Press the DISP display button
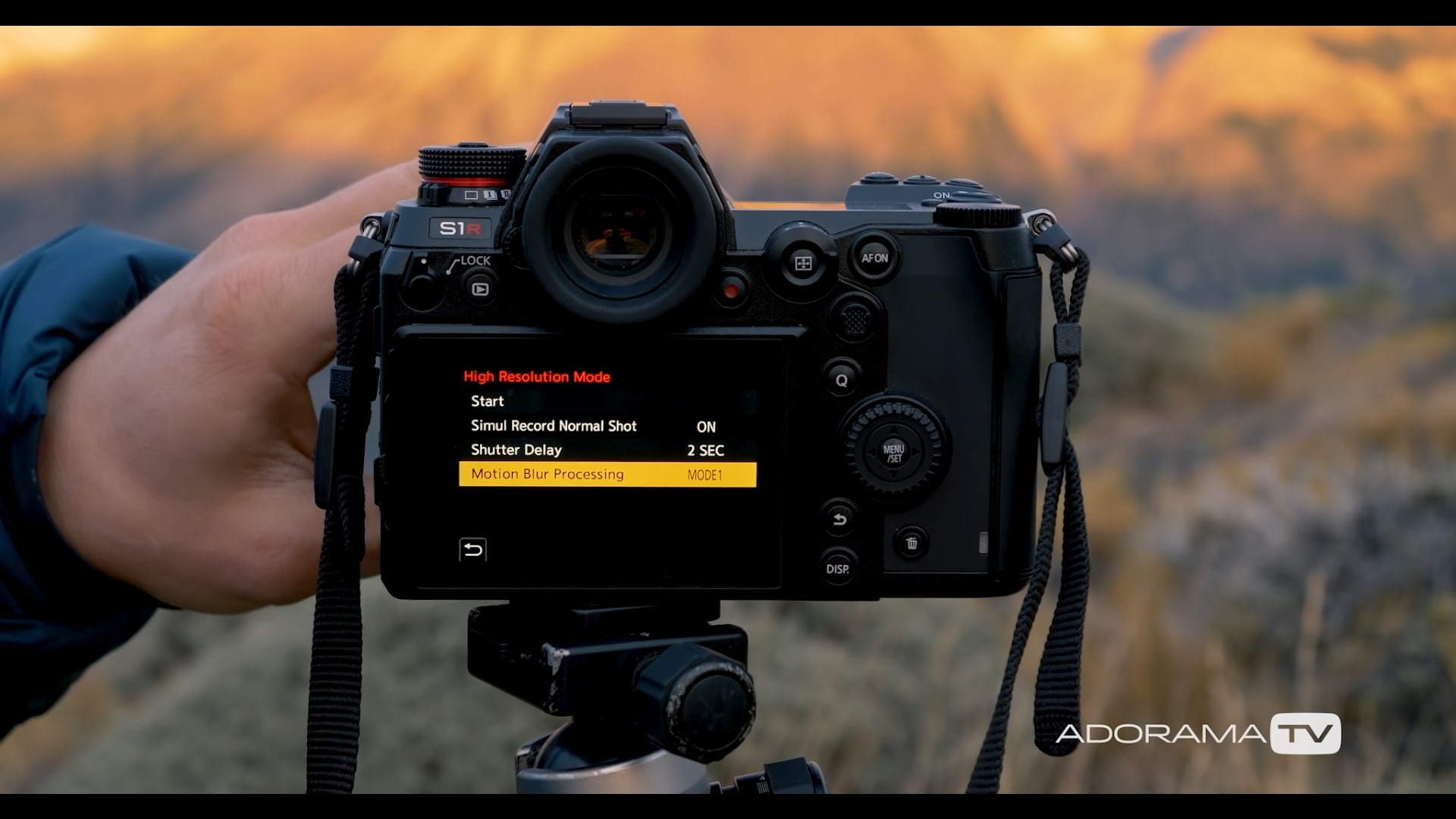Screen dimensions: 1456x819 coord(838,568)
